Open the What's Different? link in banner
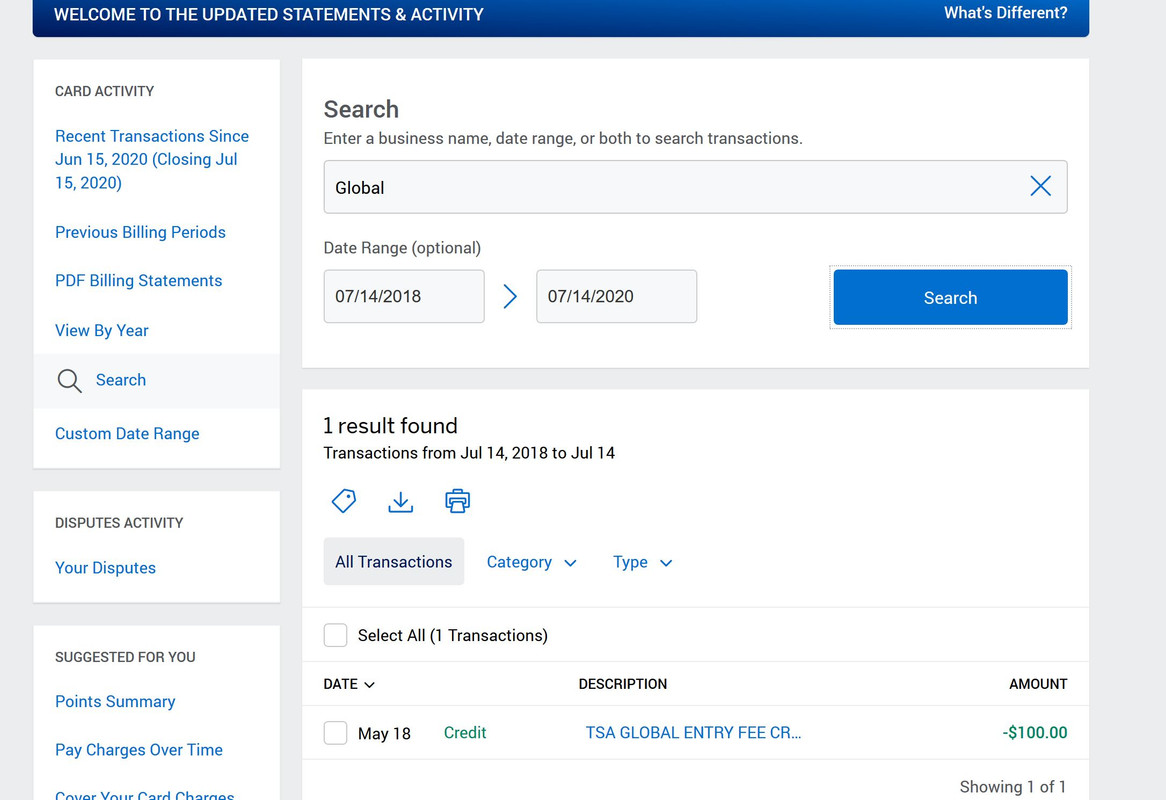Viewport: 1166px width, 800px height. (x=1005, y=13)
